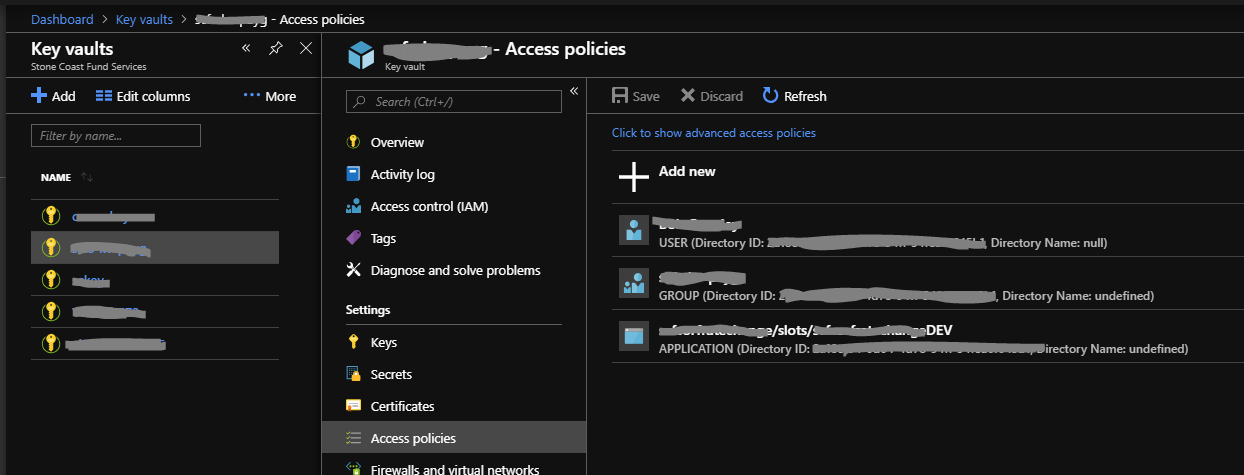Click the Activity log icon
Viewport: 1244px width, 475px height.
(353, 174)
